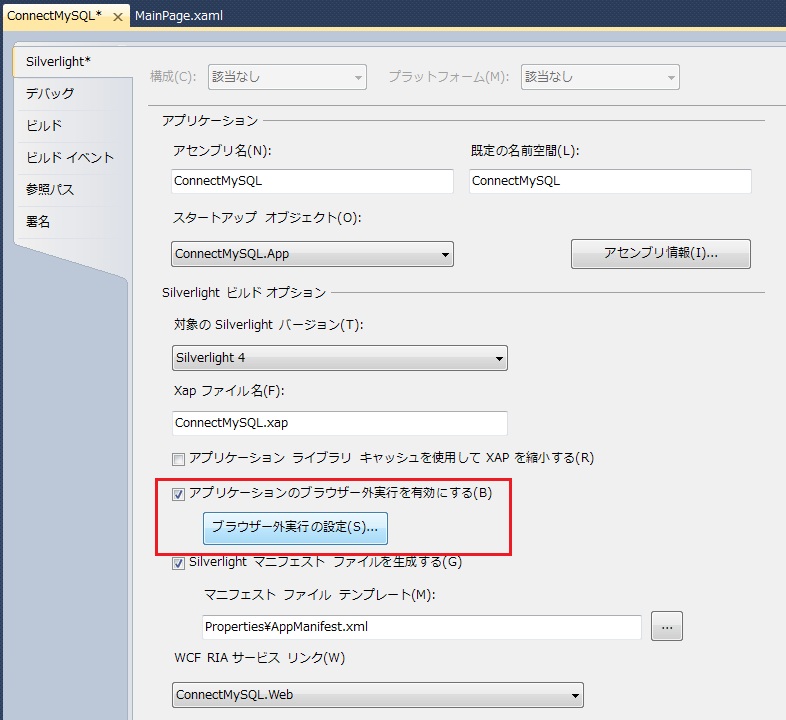The image size is (786, 720).
Task: Toggle Silverlight マニフェスト ファイルを生成する(G) checkbox
Action: click(x=178, y=564)
